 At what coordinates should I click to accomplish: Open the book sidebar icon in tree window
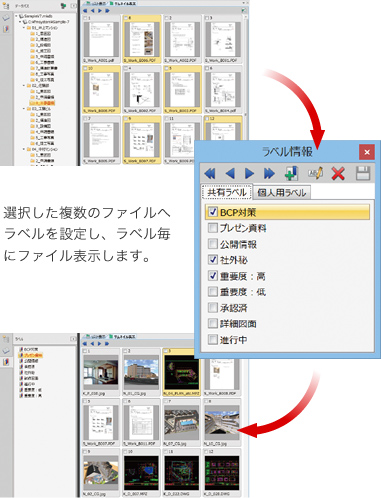coord(6,17)
